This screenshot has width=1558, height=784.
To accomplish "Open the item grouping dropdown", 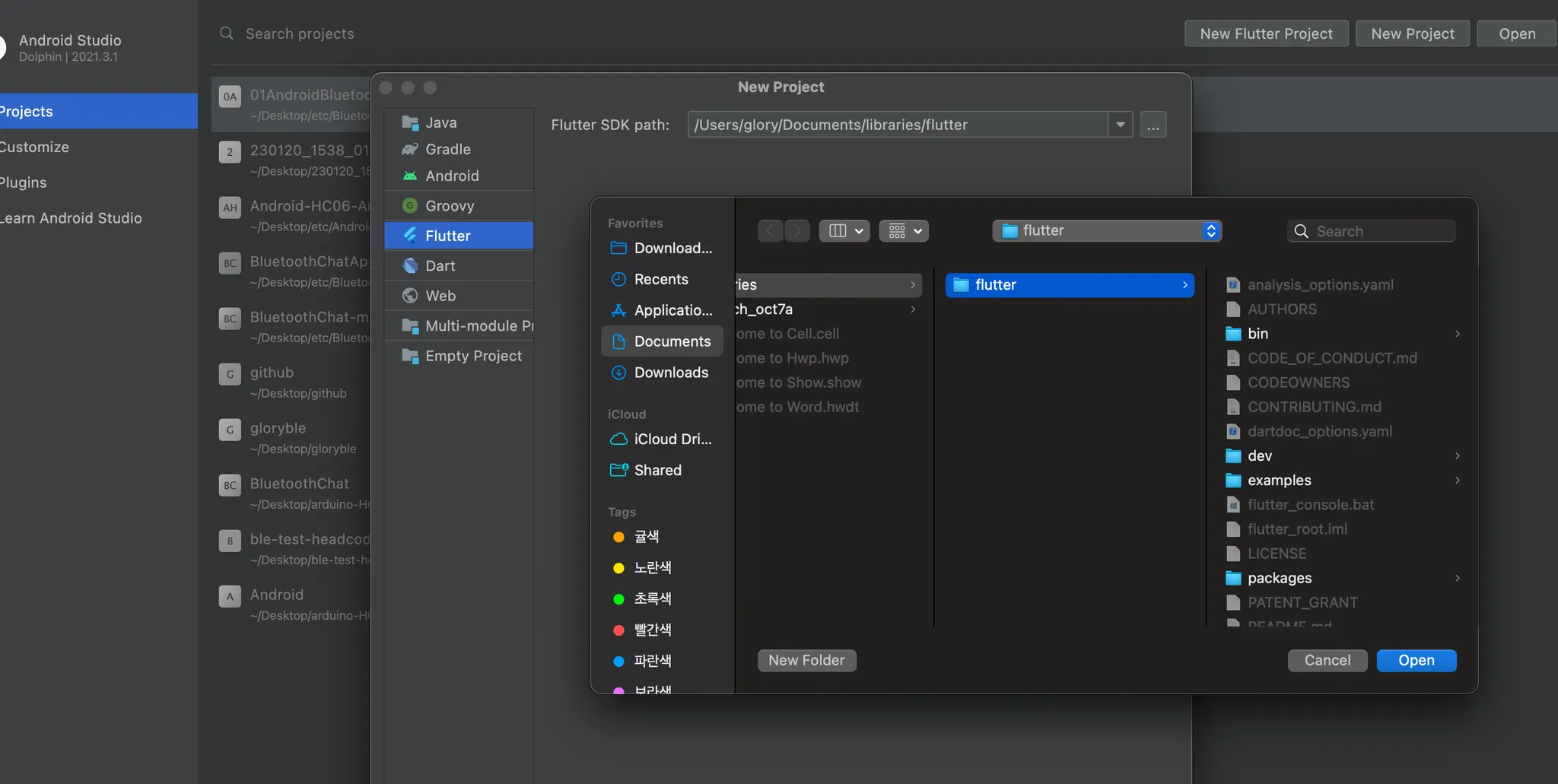I will click(904, 230).
